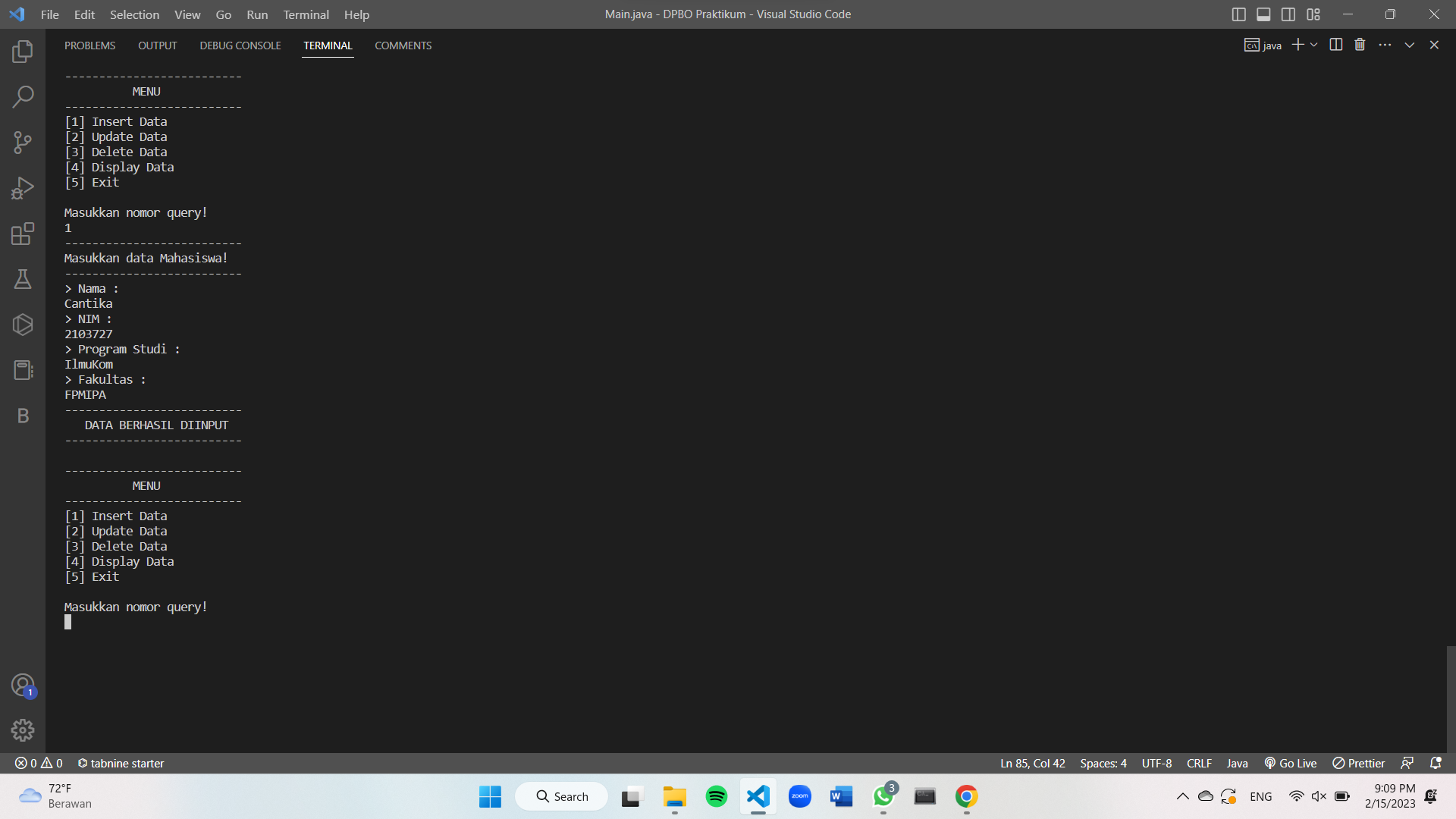The height and width of the screenshot is (819, 1456).
Task: Start server with Go Live button
Action: pyautogui.click(x=1290, y=763)
